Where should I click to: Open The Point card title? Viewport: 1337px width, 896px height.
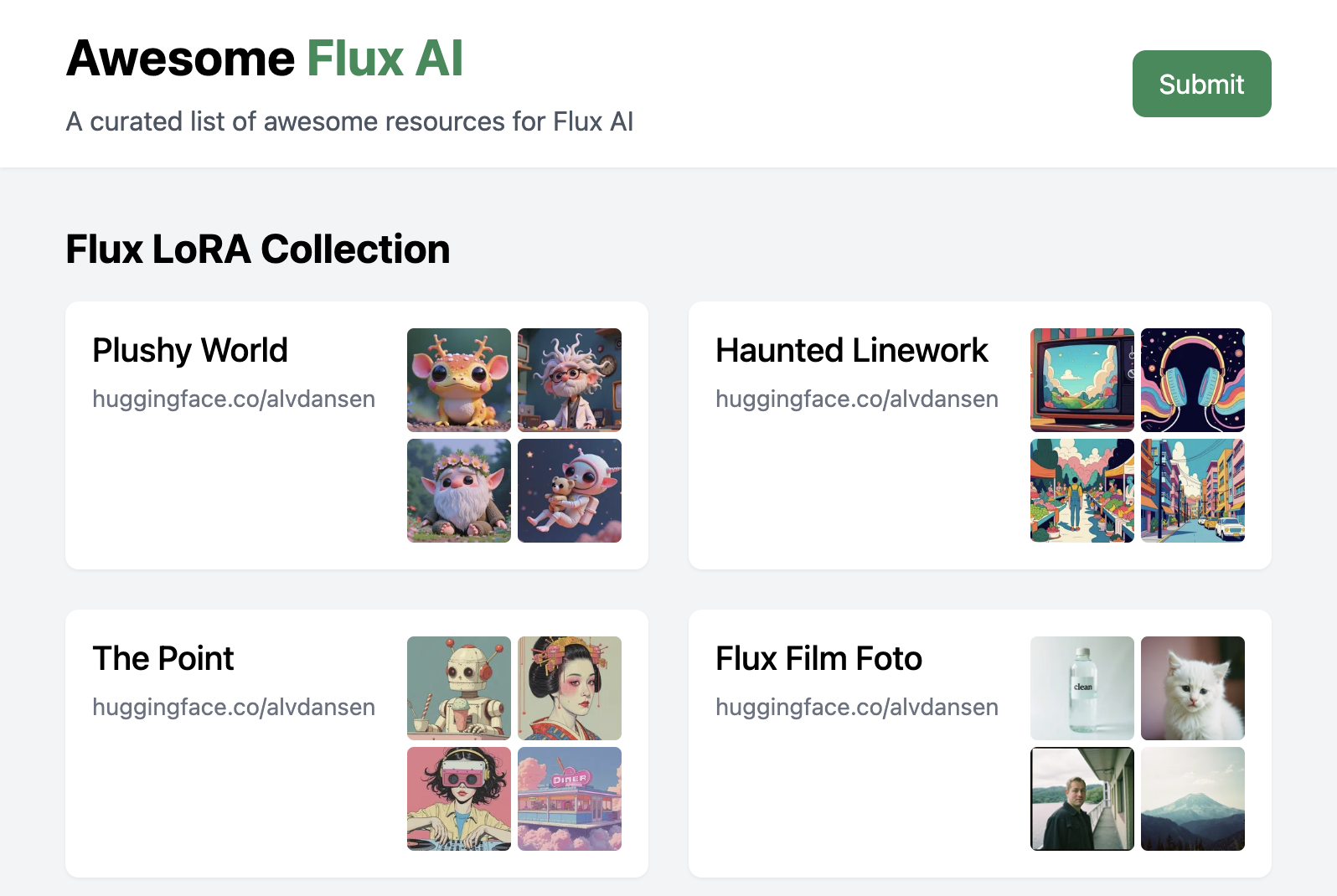[x=163, y=658]
